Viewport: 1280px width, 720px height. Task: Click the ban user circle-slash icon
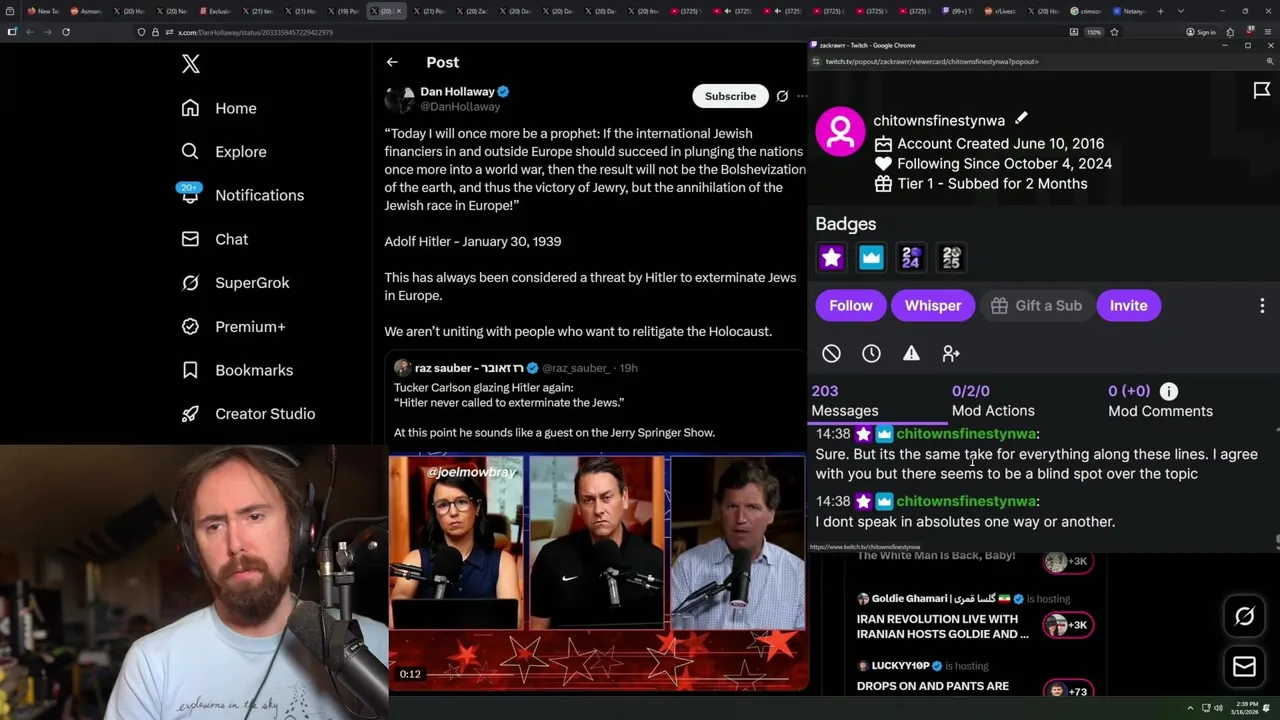click(x=831, y=353)
